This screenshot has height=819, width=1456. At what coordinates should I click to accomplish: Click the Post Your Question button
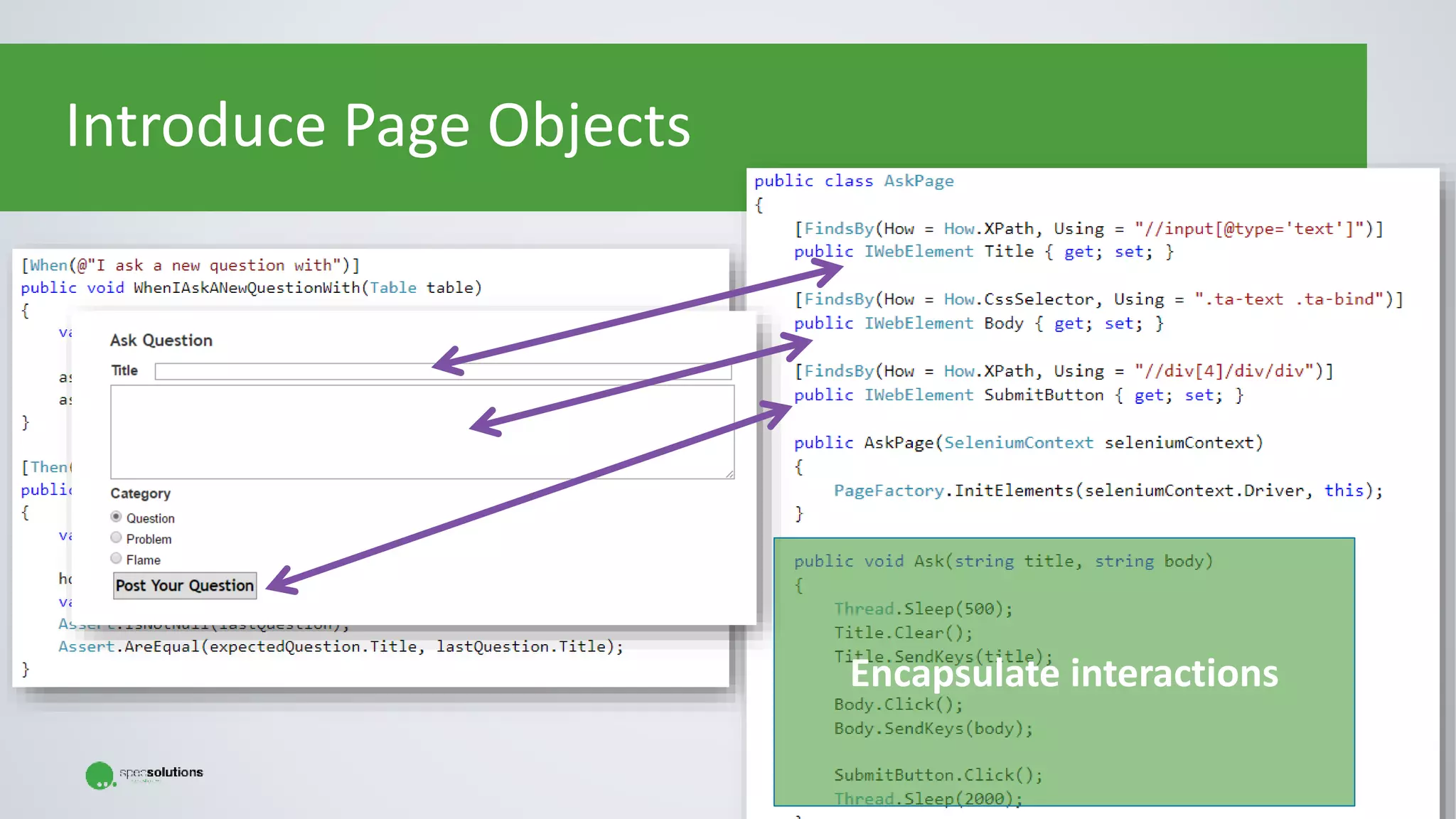[x=185, y=586]
